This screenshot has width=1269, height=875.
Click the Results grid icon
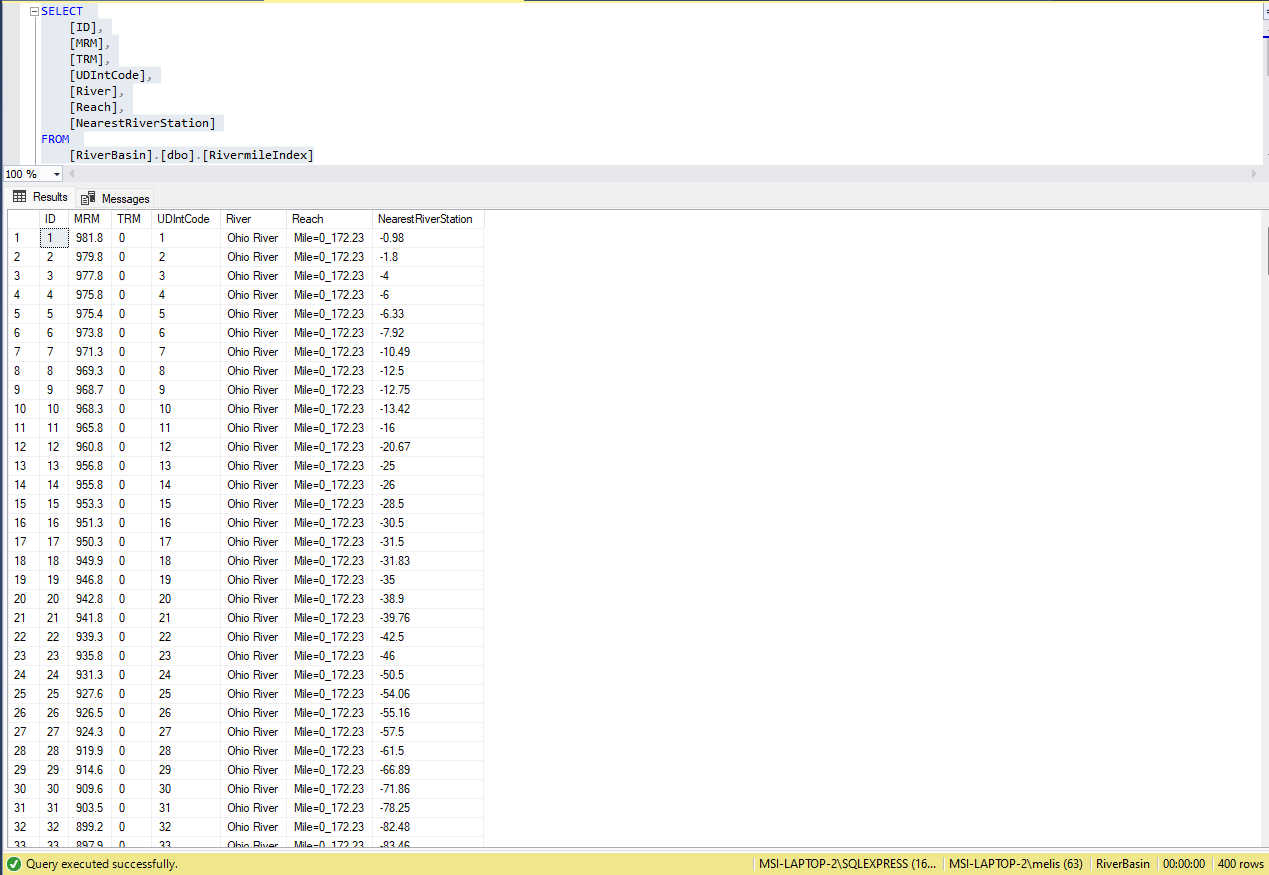click(19, 197)
